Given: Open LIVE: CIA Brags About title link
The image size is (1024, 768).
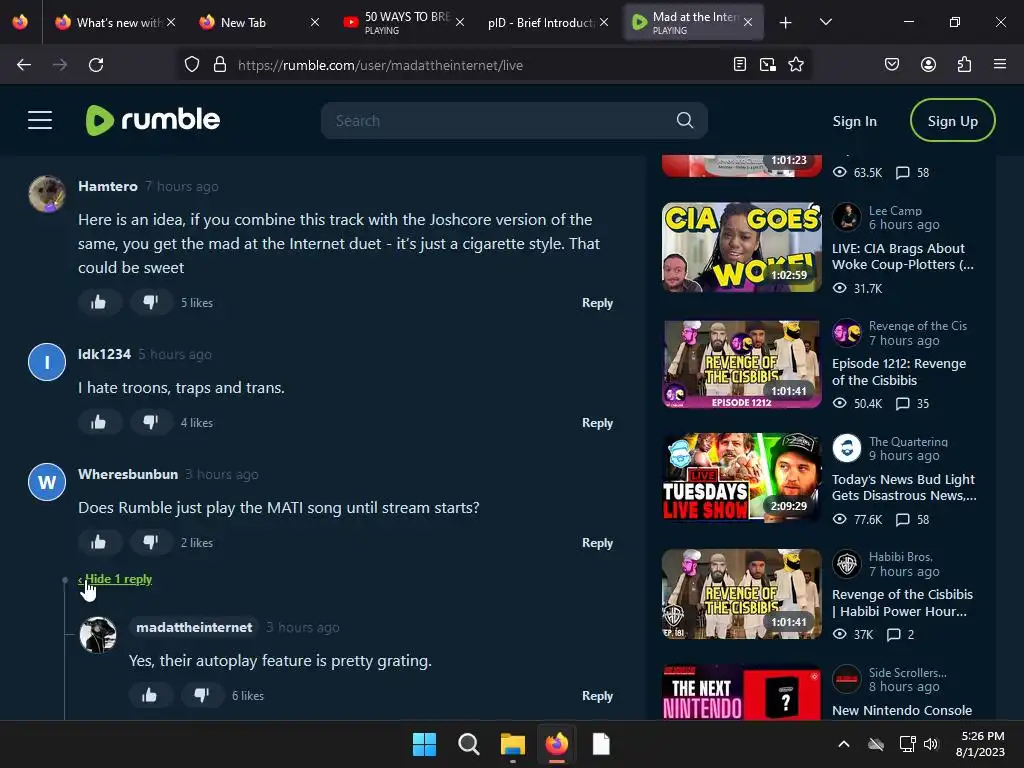Looking at the screenshot, I should click(903, 256).
